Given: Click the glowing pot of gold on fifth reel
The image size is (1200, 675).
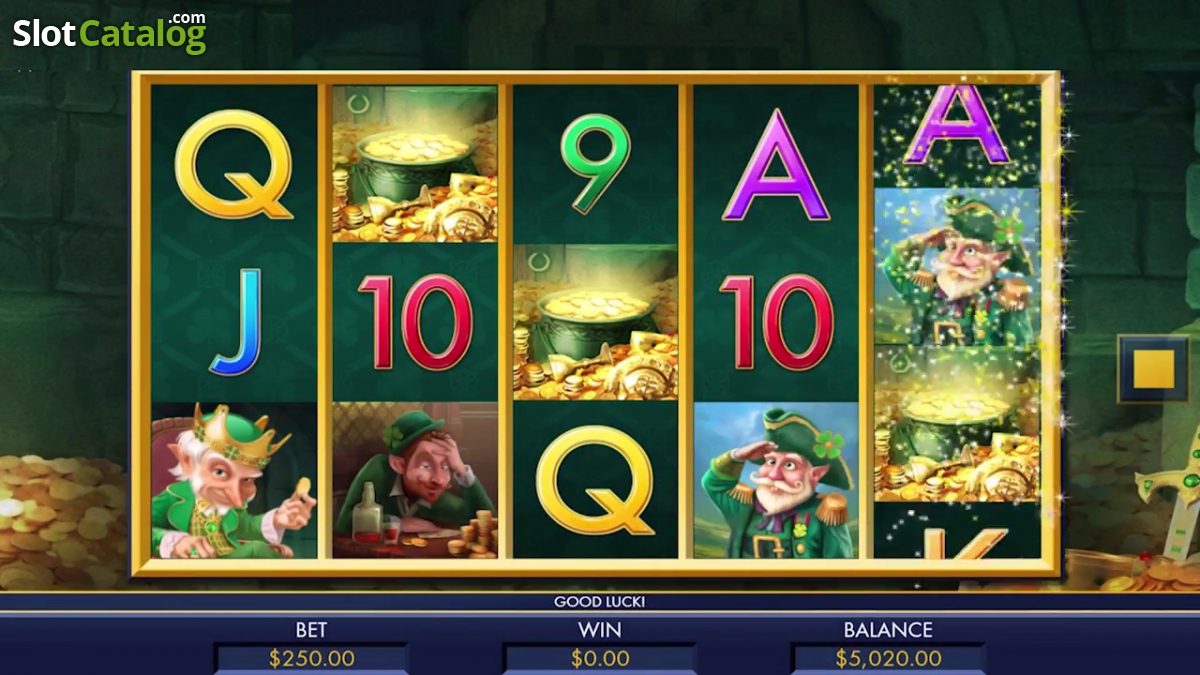Looking at the screenshot, I should [x=957, y=424].
